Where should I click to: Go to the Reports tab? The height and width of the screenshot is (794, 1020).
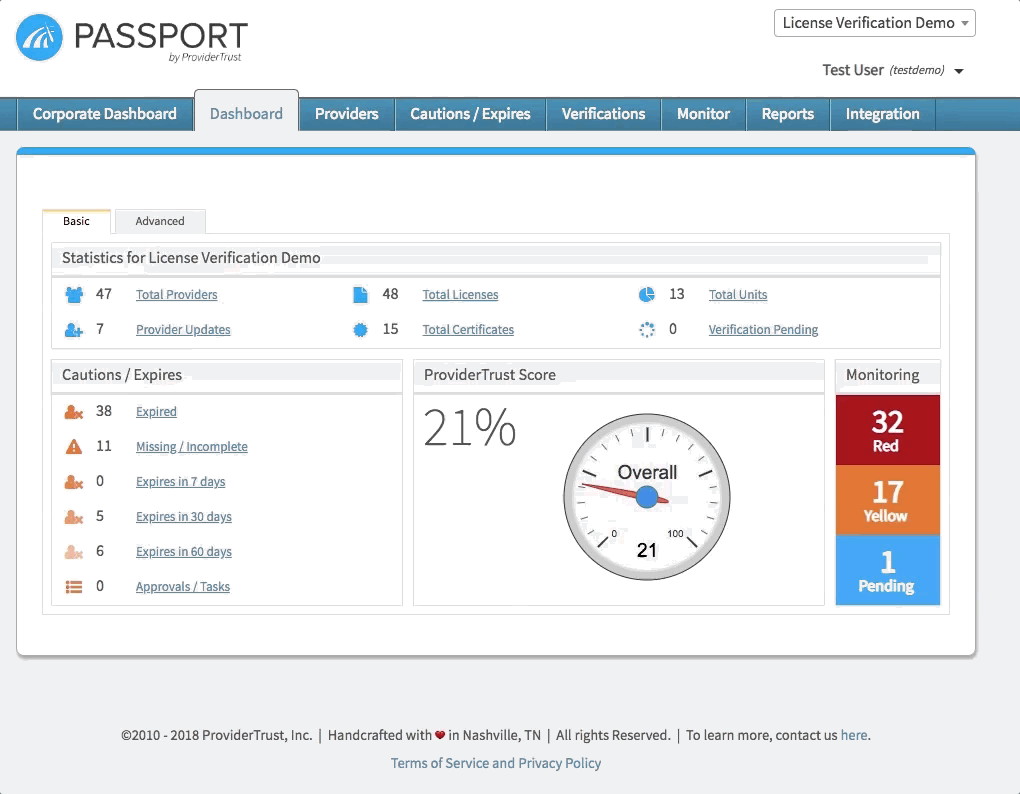click(x=788, y=114)
